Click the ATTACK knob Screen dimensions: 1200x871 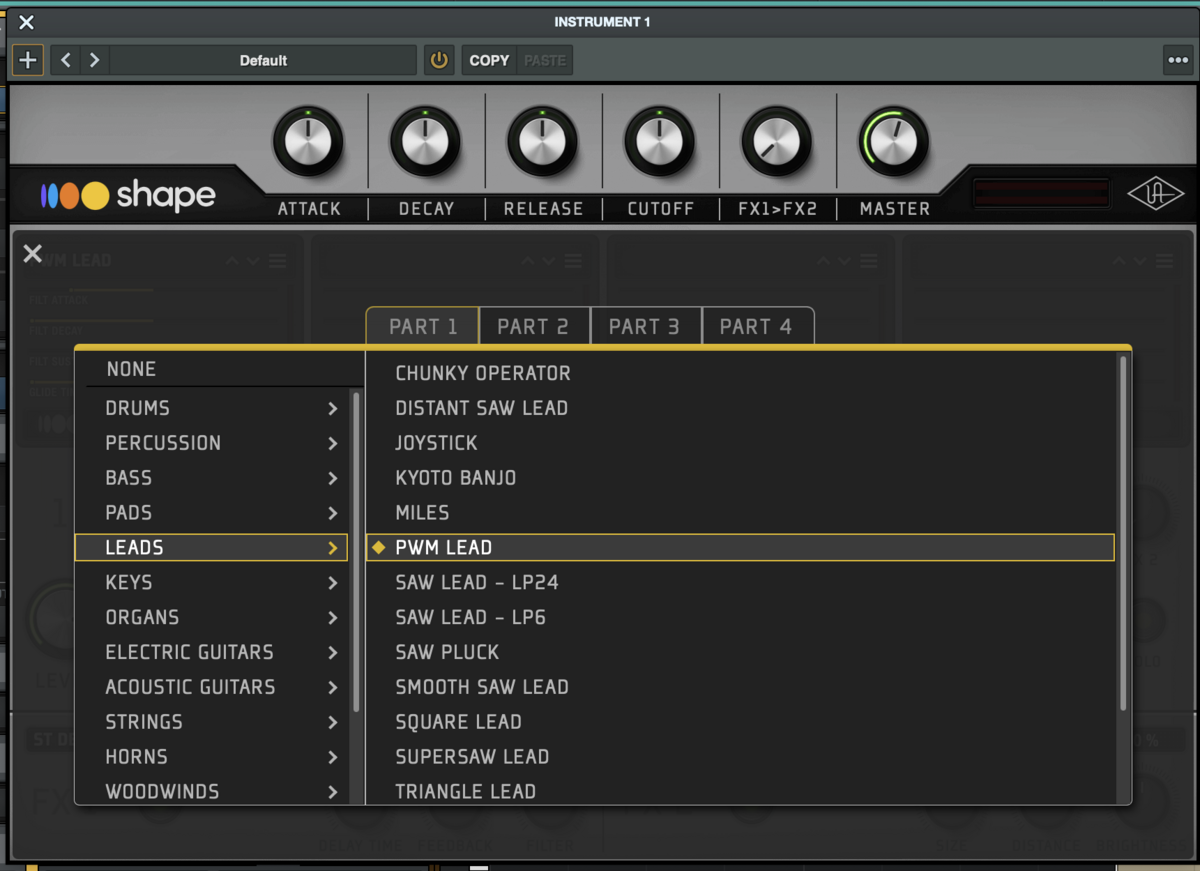coord(308,142)
